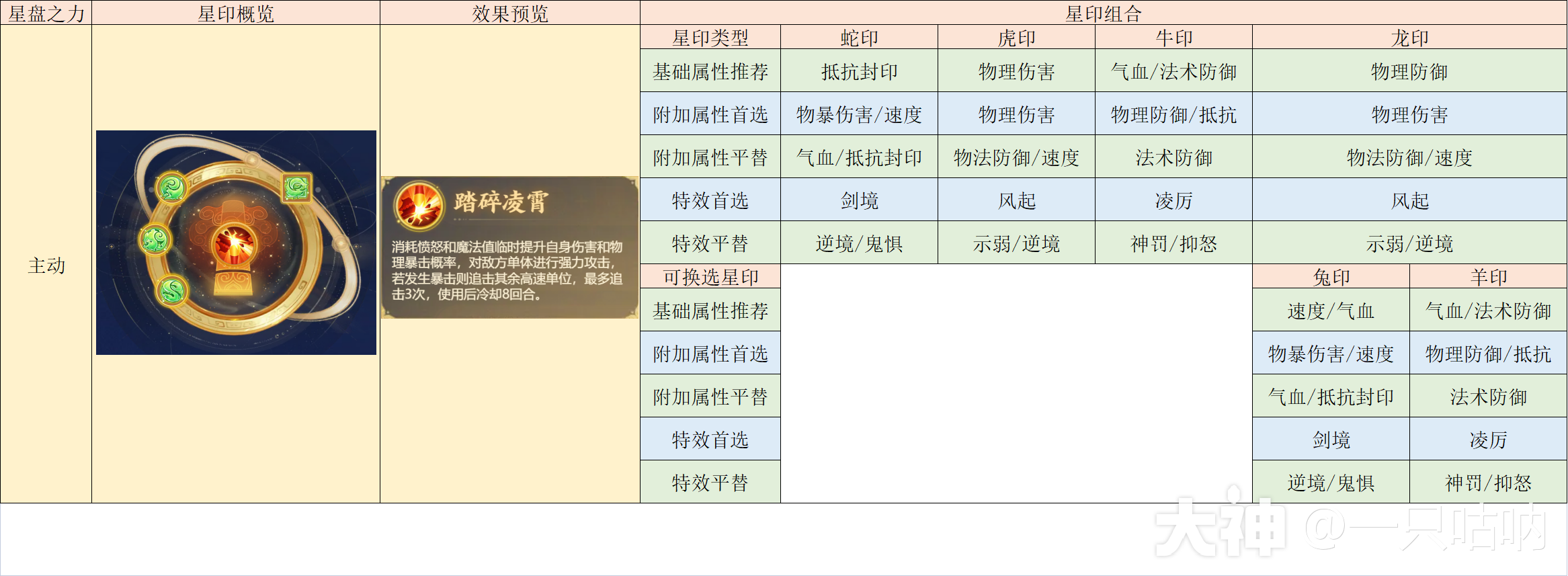Click 物理防御/抵抗 cell under 牛印
Viewport: 1568px width, 576px height.
point(1174,114)
